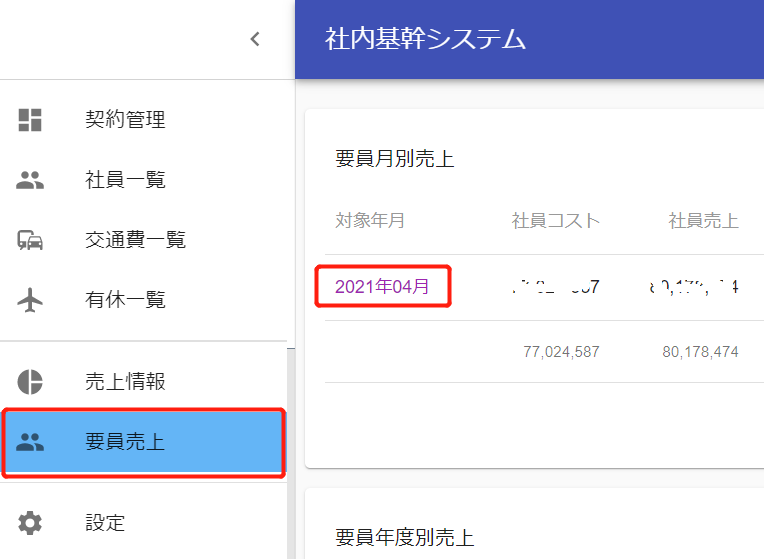Screen dimensions: 764x559
Task: Navigate to 売上情報
Action: click(125, 382)
